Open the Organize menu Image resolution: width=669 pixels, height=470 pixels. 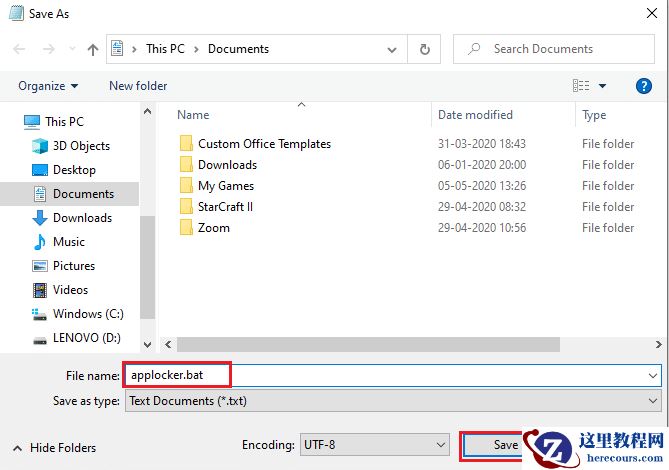48,86
